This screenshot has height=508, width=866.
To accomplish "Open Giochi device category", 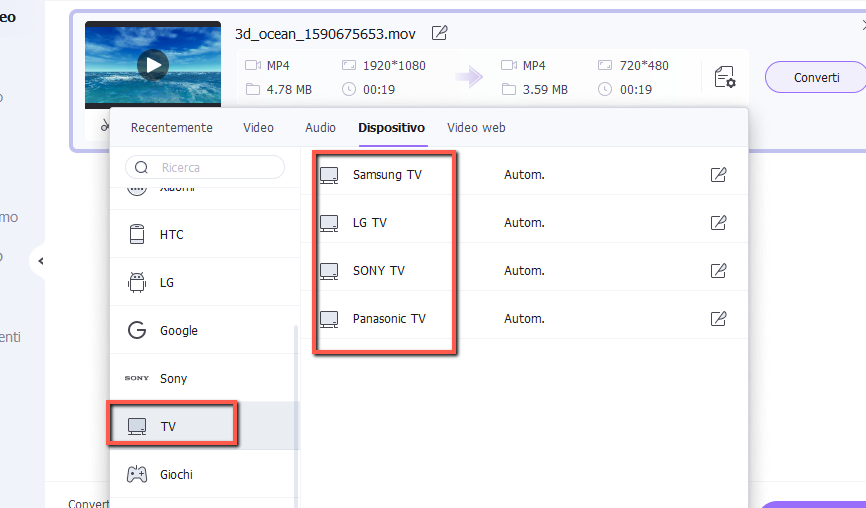I will point(176,475).
